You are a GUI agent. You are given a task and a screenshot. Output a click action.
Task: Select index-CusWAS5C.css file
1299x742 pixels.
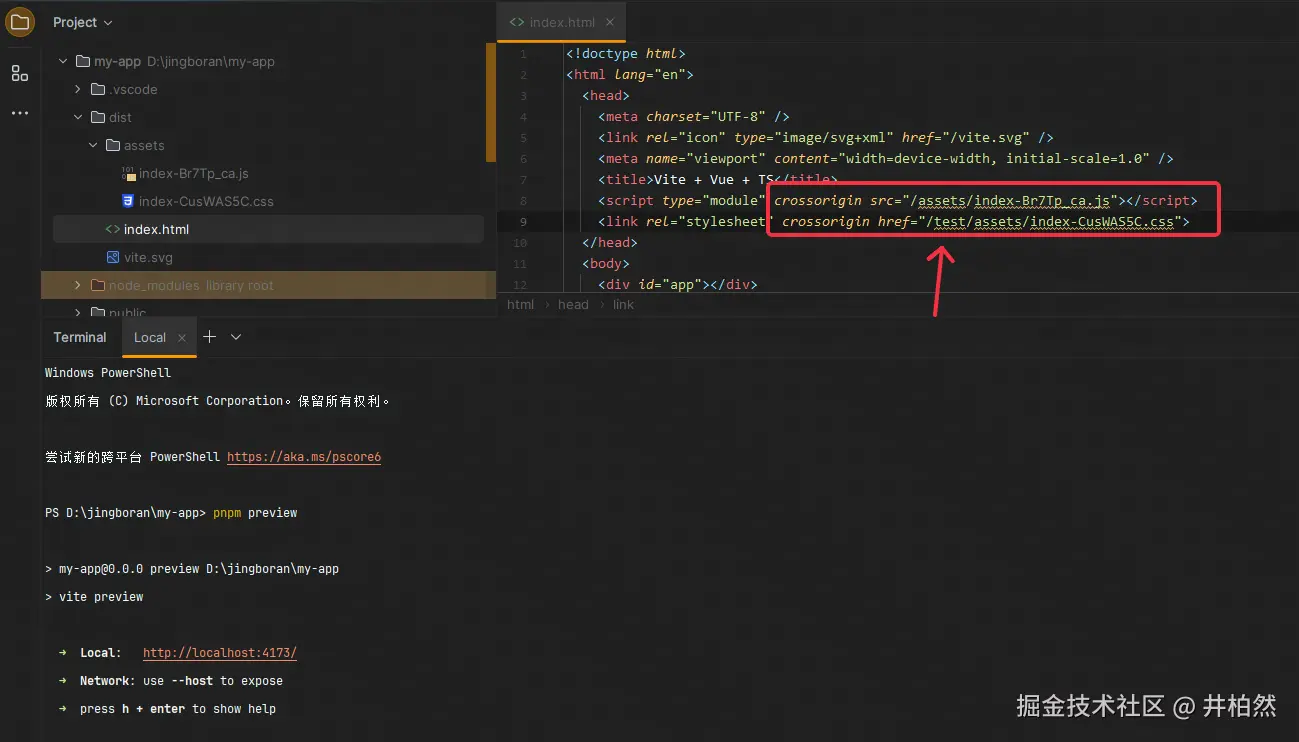pos(206,201)
